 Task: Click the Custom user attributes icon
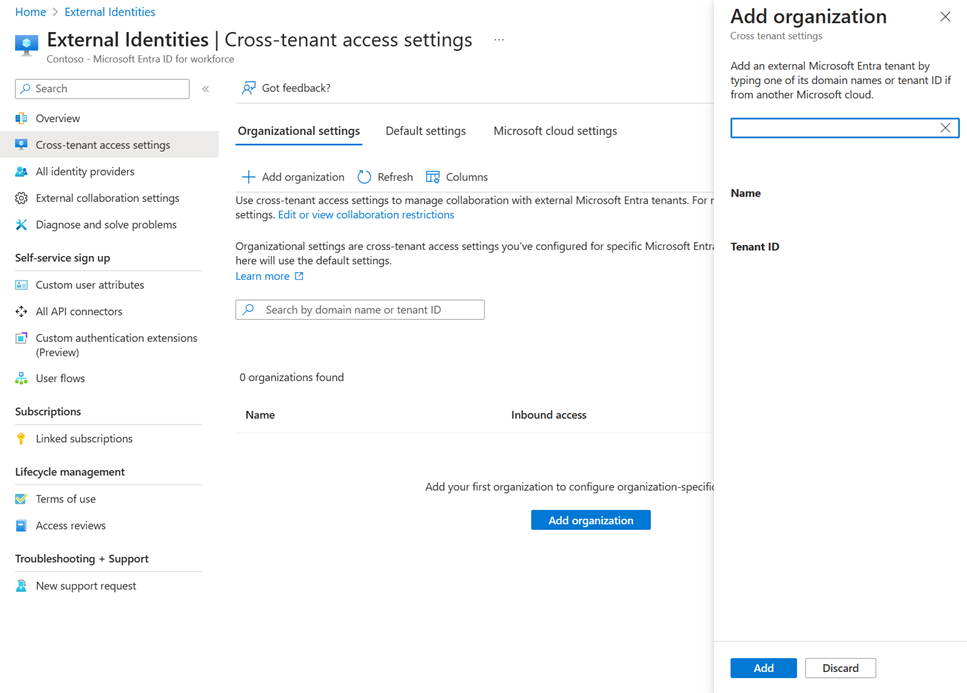tap(22, 285)
